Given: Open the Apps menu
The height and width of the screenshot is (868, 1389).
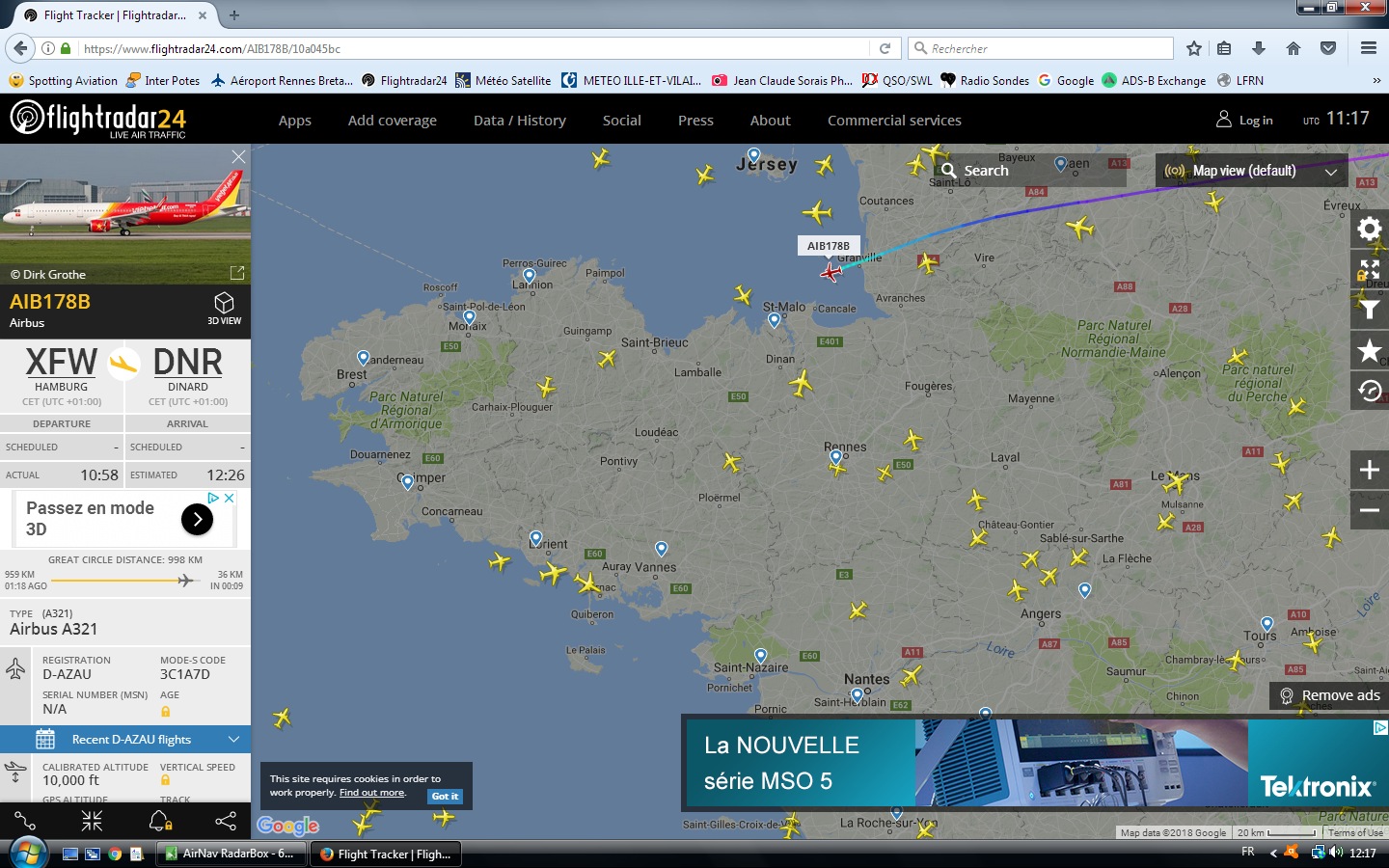Looking at the screenshot, I should 294,121.
